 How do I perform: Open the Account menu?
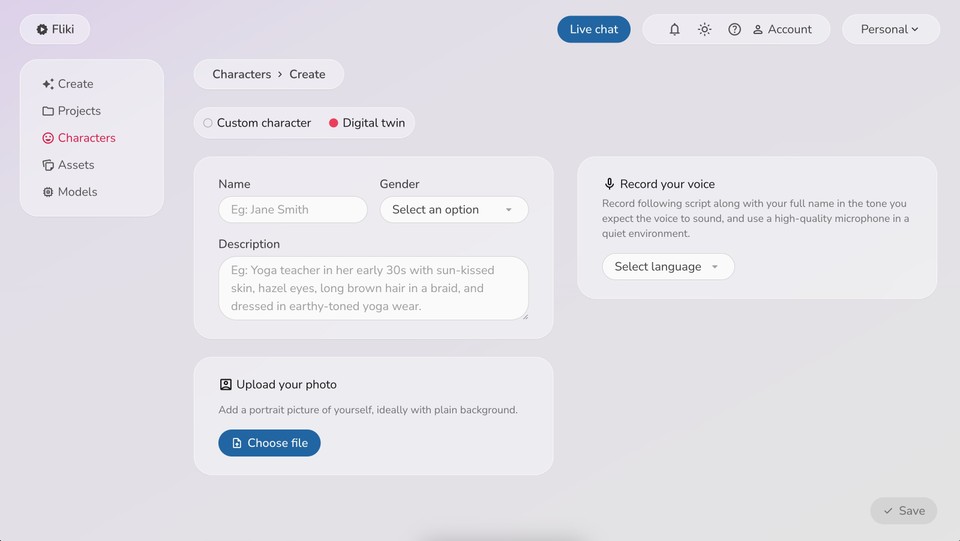(782, 29)
